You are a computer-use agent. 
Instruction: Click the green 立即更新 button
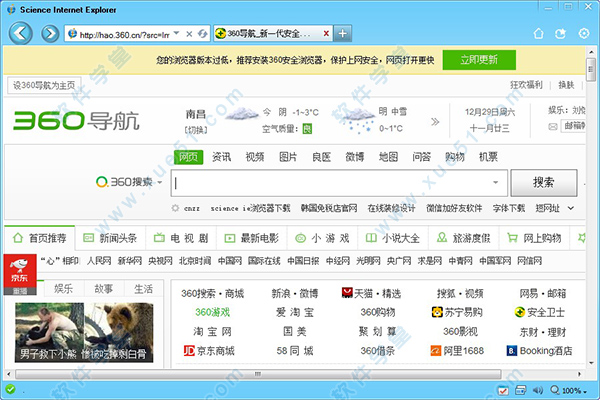(x=479, y=60)
